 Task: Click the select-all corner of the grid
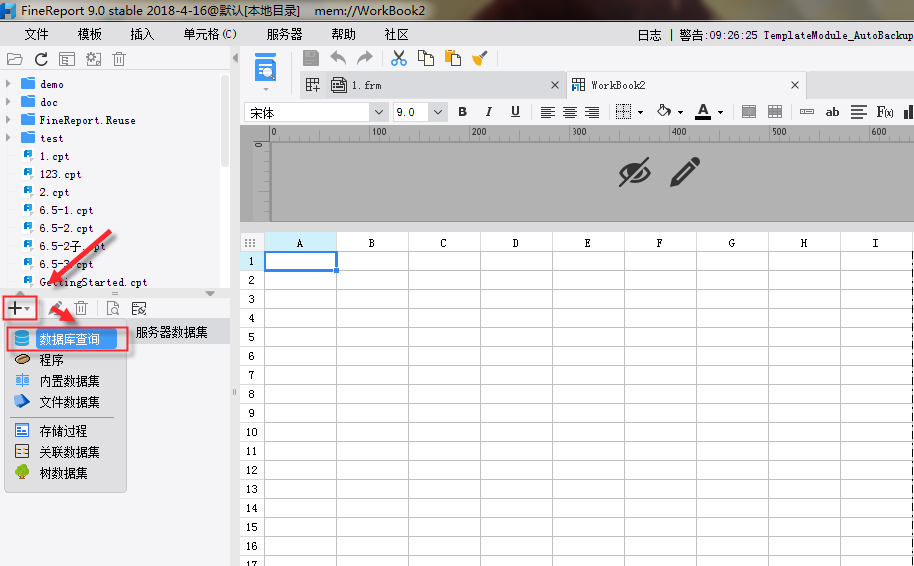pyautogui.click(x=251, y=242)
